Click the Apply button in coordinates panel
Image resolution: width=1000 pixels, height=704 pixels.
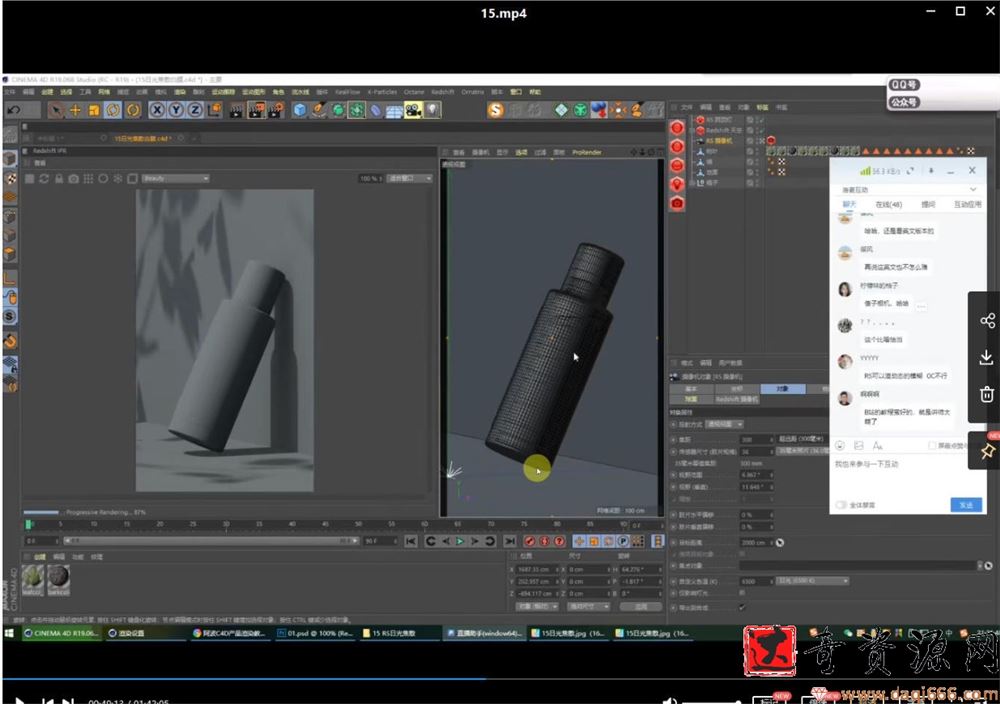click(641, 606)
